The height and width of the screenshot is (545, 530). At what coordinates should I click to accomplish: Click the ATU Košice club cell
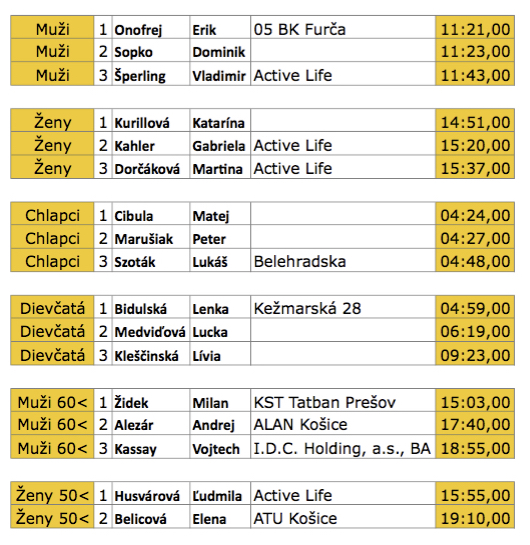(343, 517)
